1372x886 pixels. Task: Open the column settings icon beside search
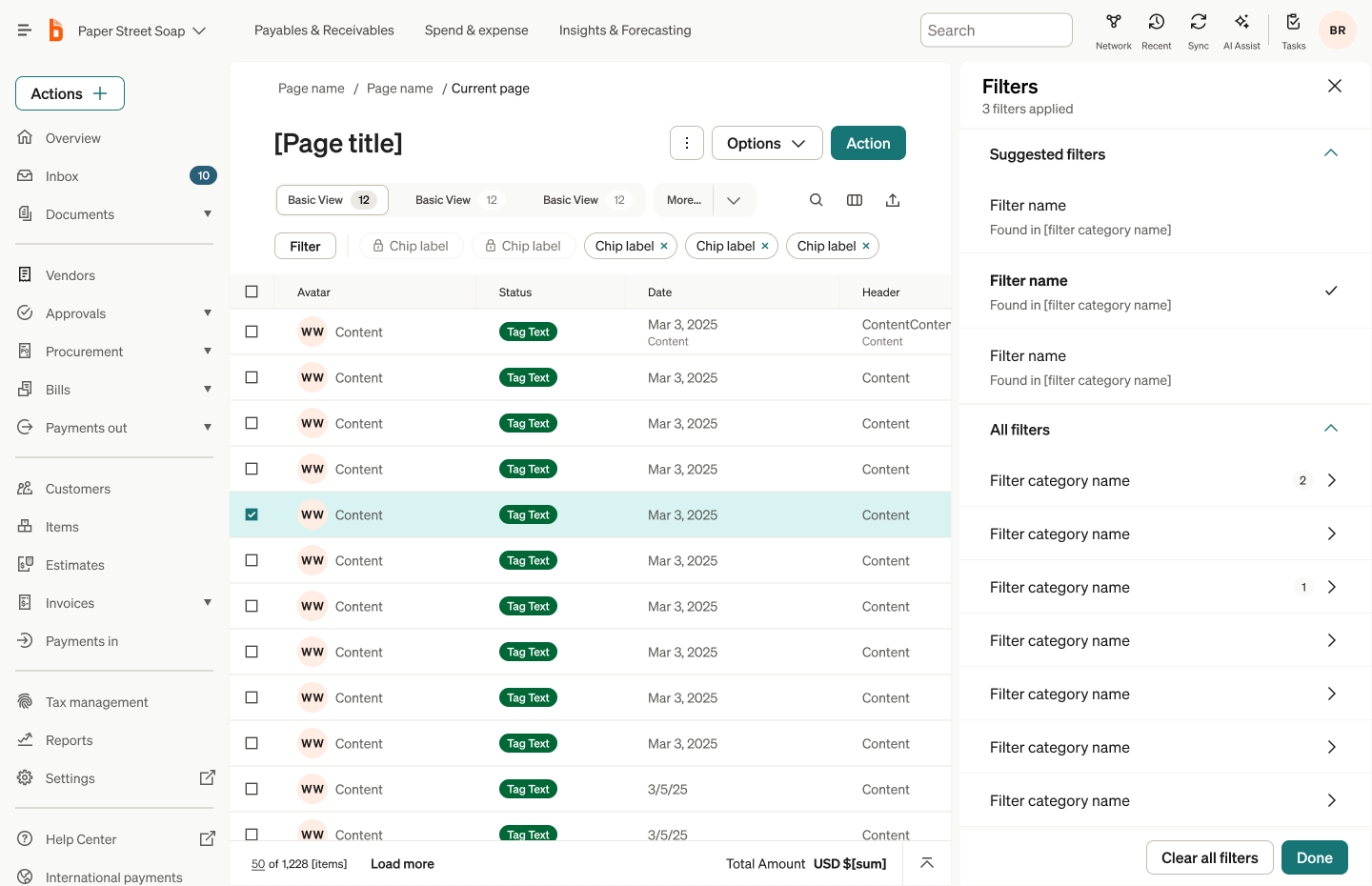click(854, 200)
